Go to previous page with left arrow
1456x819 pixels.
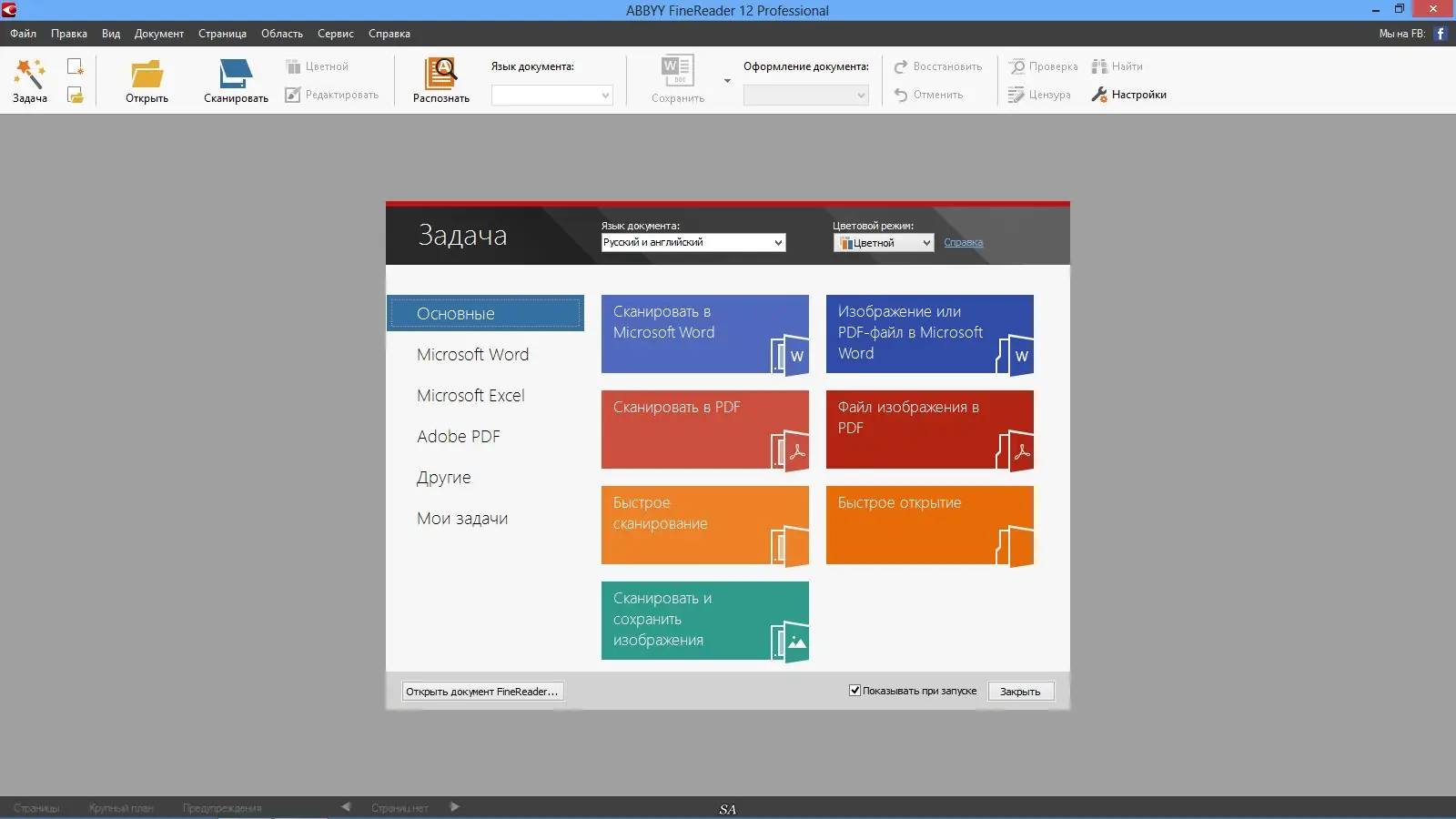[346, 806]
